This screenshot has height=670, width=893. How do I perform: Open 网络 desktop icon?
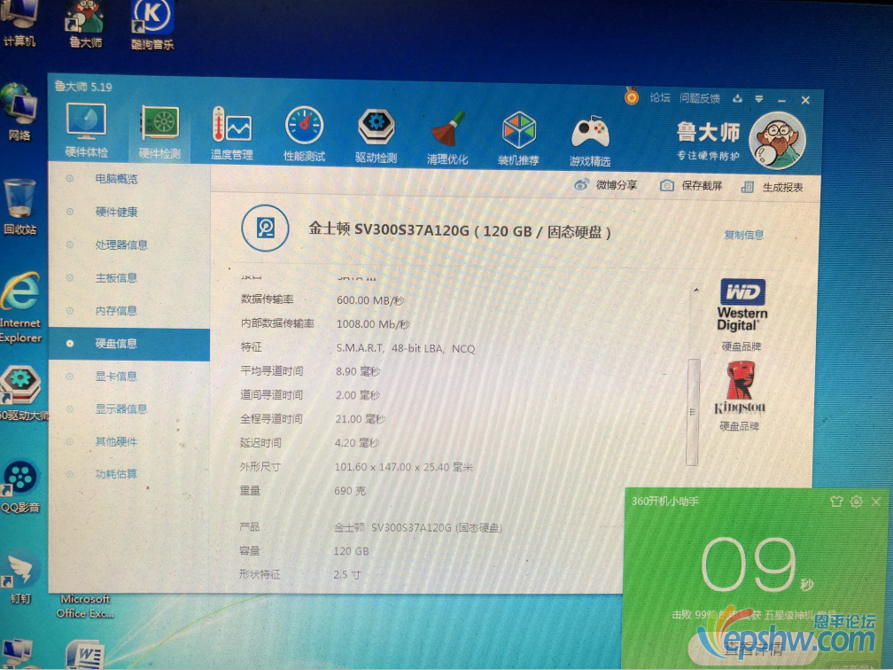[x=19, y=112]
